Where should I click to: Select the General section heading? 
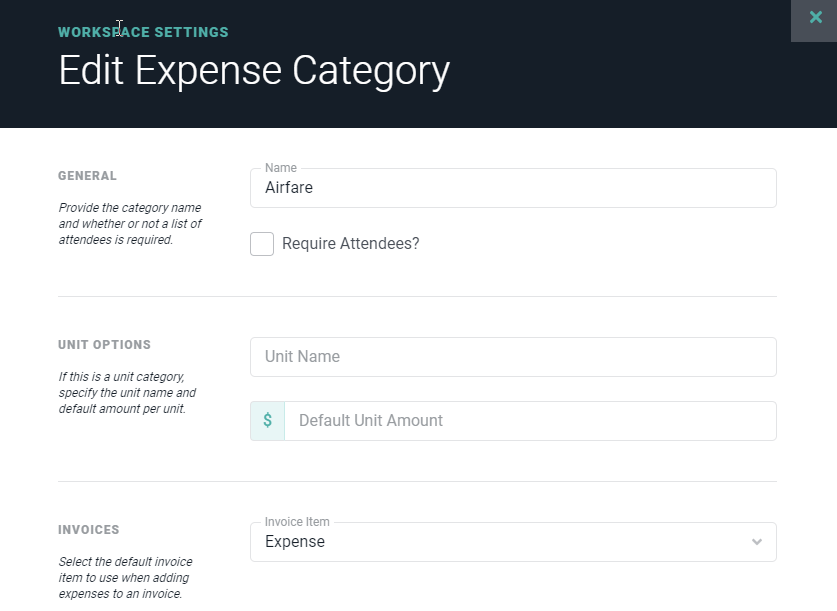coord(87,176)
